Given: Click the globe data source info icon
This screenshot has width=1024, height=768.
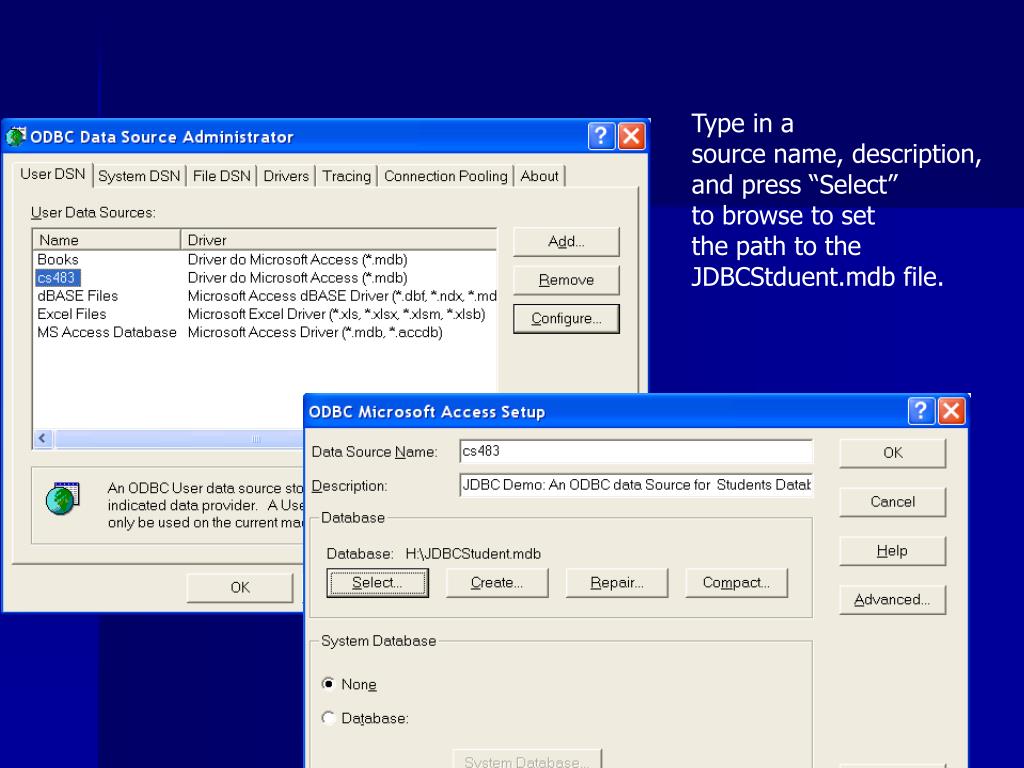Looking at the screenshot, I should 63,498.
